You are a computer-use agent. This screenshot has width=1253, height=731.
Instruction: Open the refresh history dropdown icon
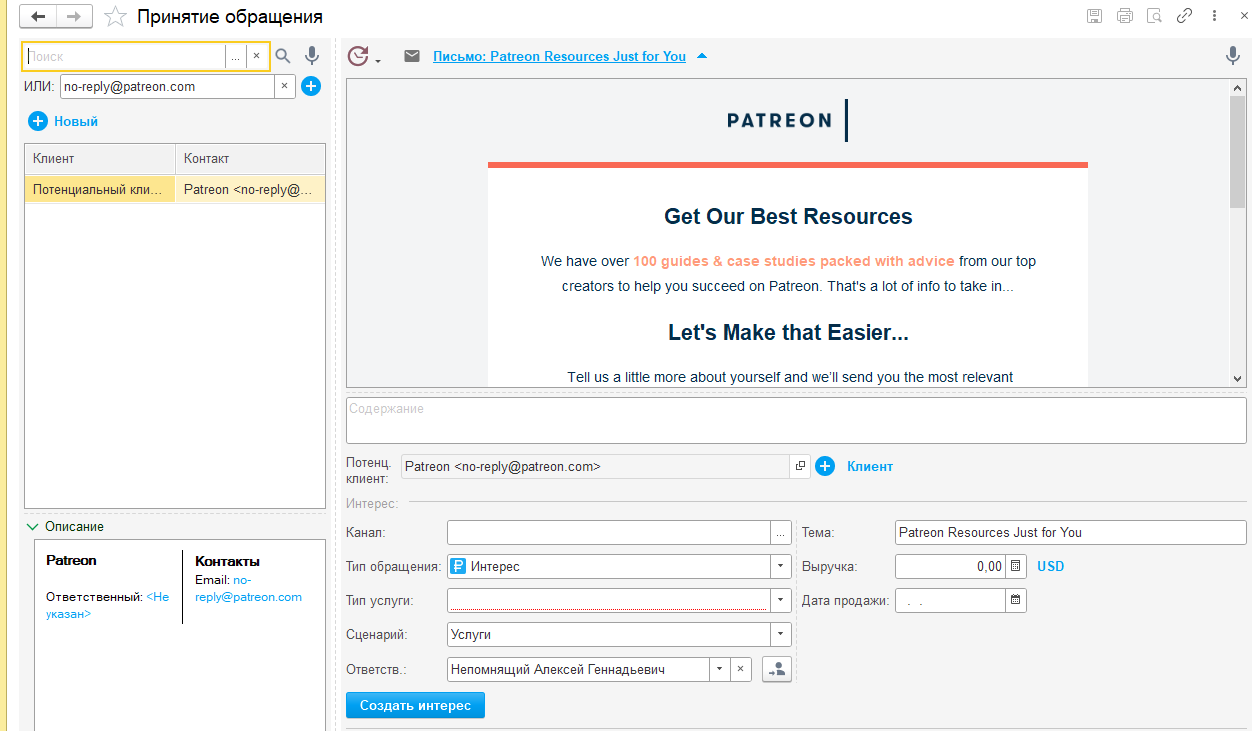[x=362, y=57]
